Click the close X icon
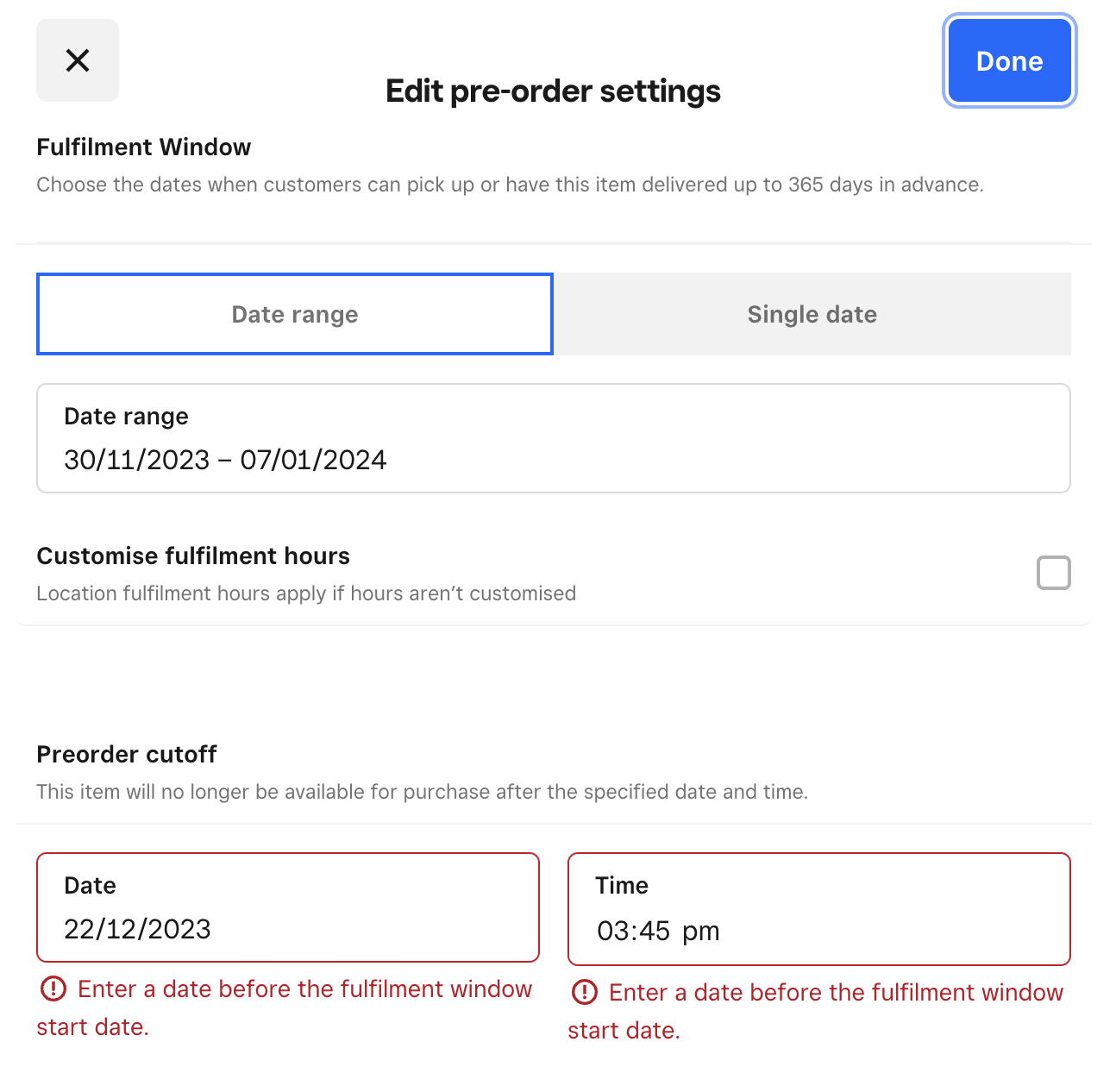This screenshot has height=1092, width=1116. tap(78, 60)
